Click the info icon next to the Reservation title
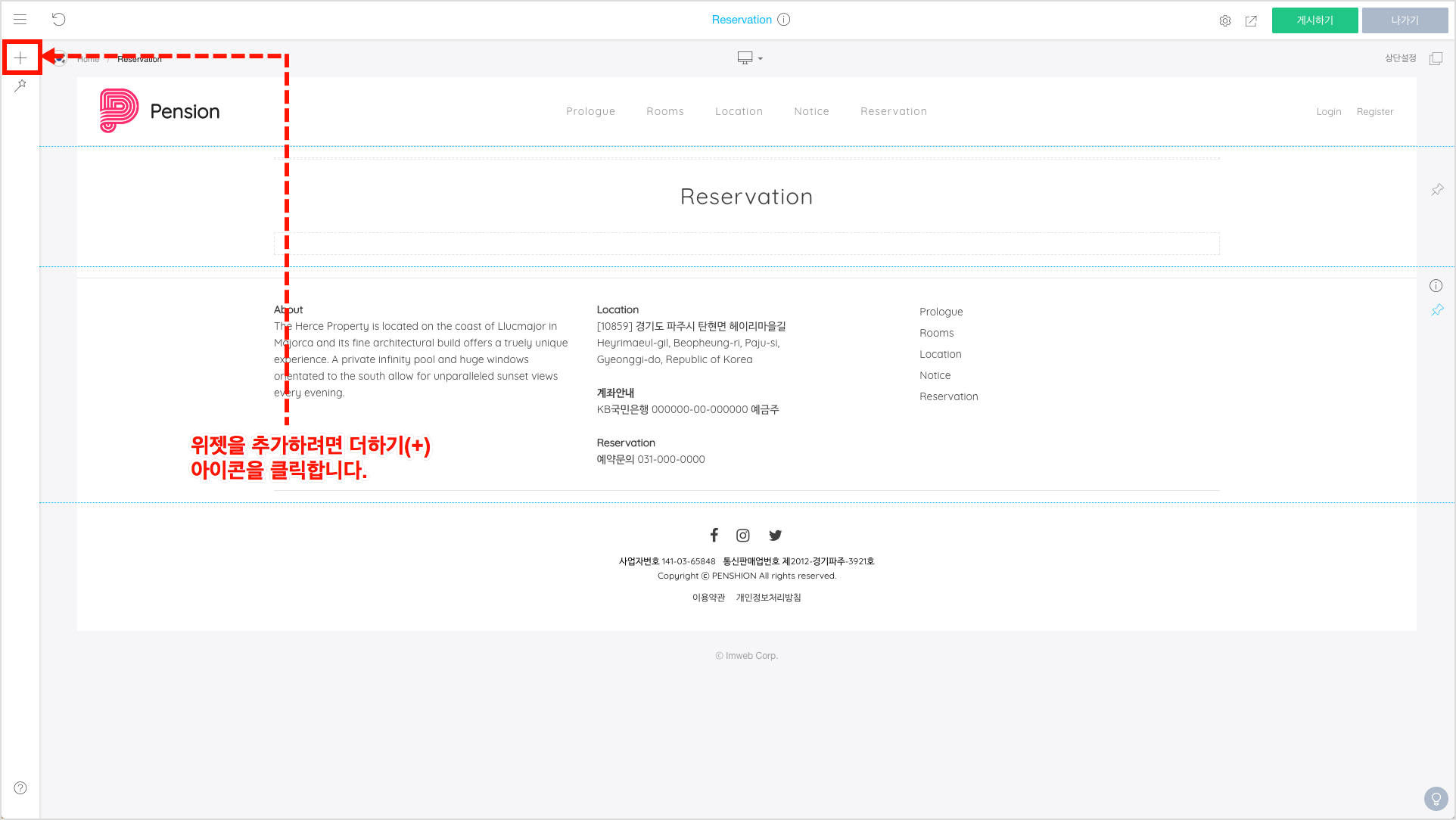1456x820 pixels. click(x=784, y=20)
